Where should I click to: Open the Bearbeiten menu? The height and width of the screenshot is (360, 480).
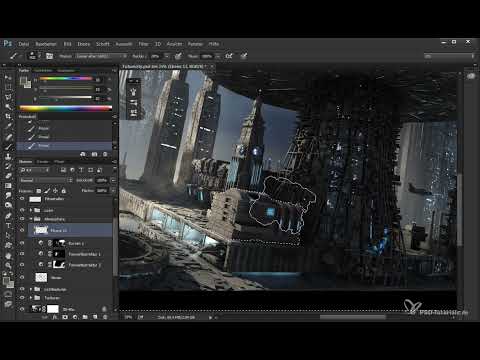(x=46, y=44)
